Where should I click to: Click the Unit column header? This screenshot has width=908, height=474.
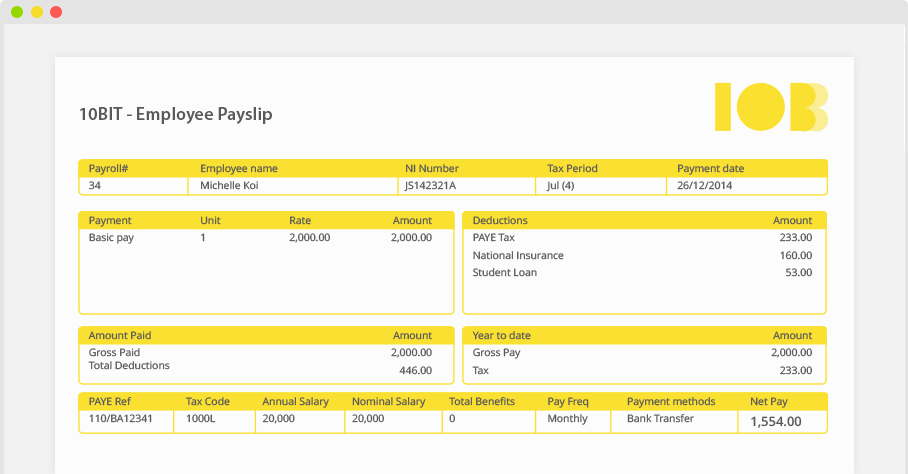210,221
